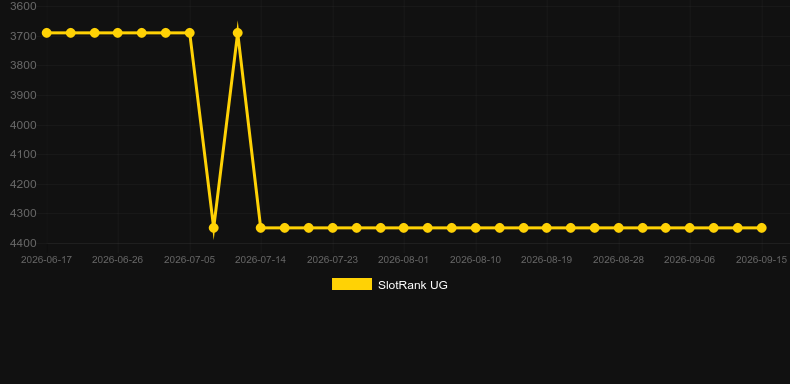
Task: Click the spike data point before 2026-07-14
Action: pyautogui.click(x=237, y=33)
